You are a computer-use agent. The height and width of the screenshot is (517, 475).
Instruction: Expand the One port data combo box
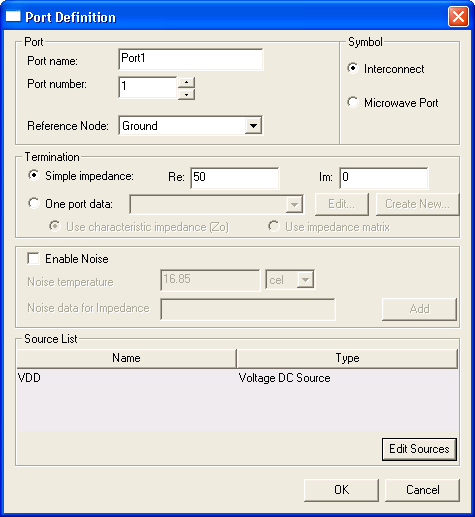click(294, 204)
